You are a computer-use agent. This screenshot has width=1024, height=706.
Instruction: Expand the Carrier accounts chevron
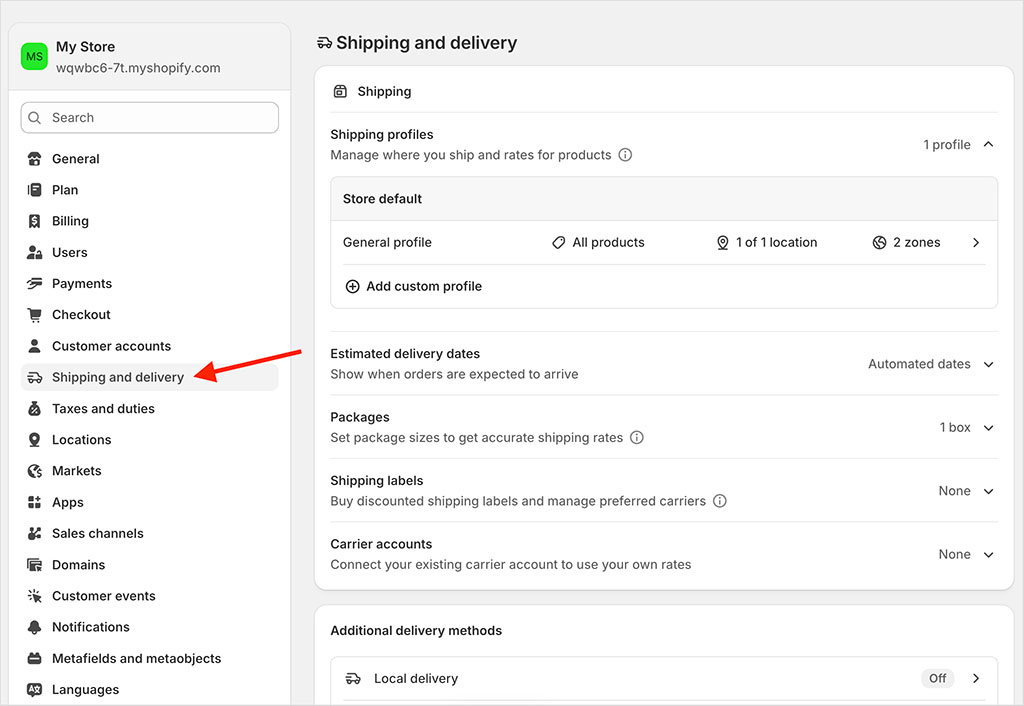point(989,554)
